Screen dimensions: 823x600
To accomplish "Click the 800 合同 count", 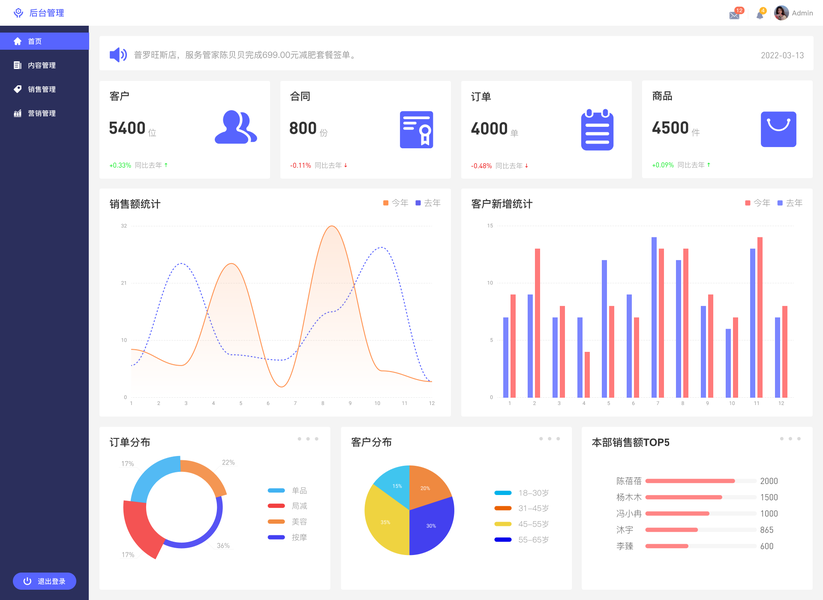I will [x=303, y=128].
